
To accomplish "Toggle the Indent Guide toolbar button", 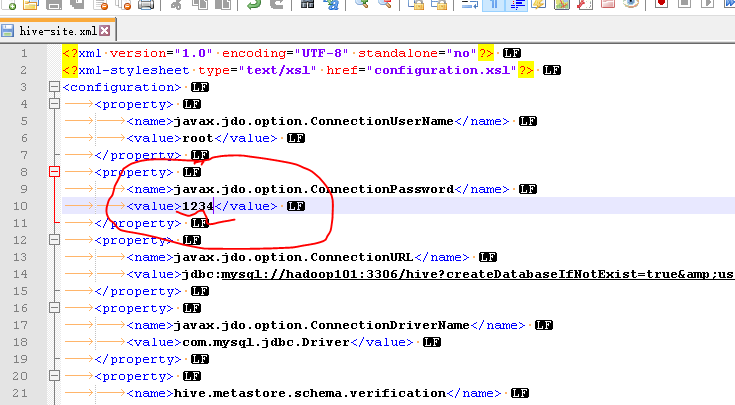I will pos(517,4).
